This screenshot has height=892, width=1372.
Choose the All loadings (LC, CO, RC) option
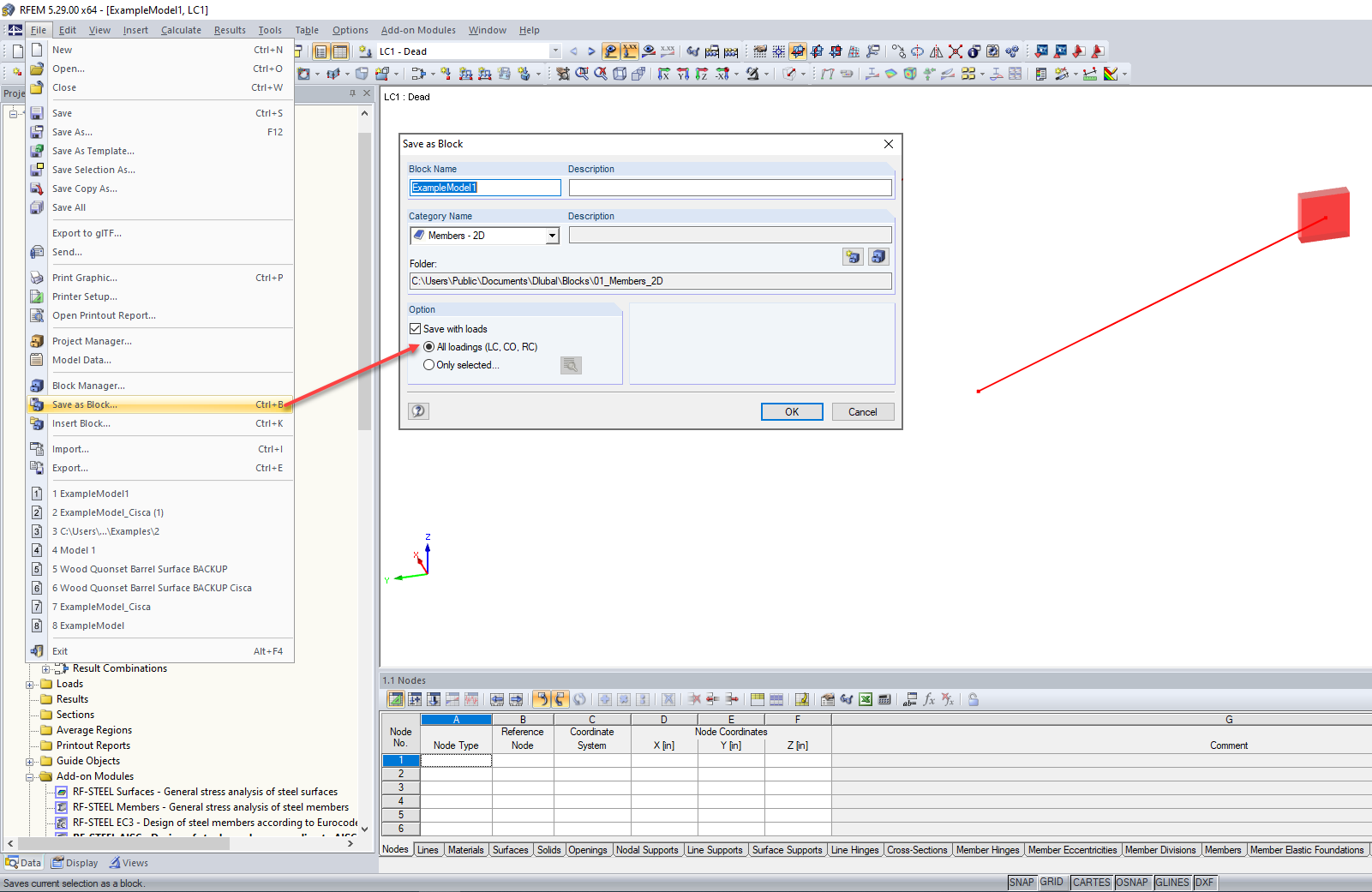[x=428, y=346]
